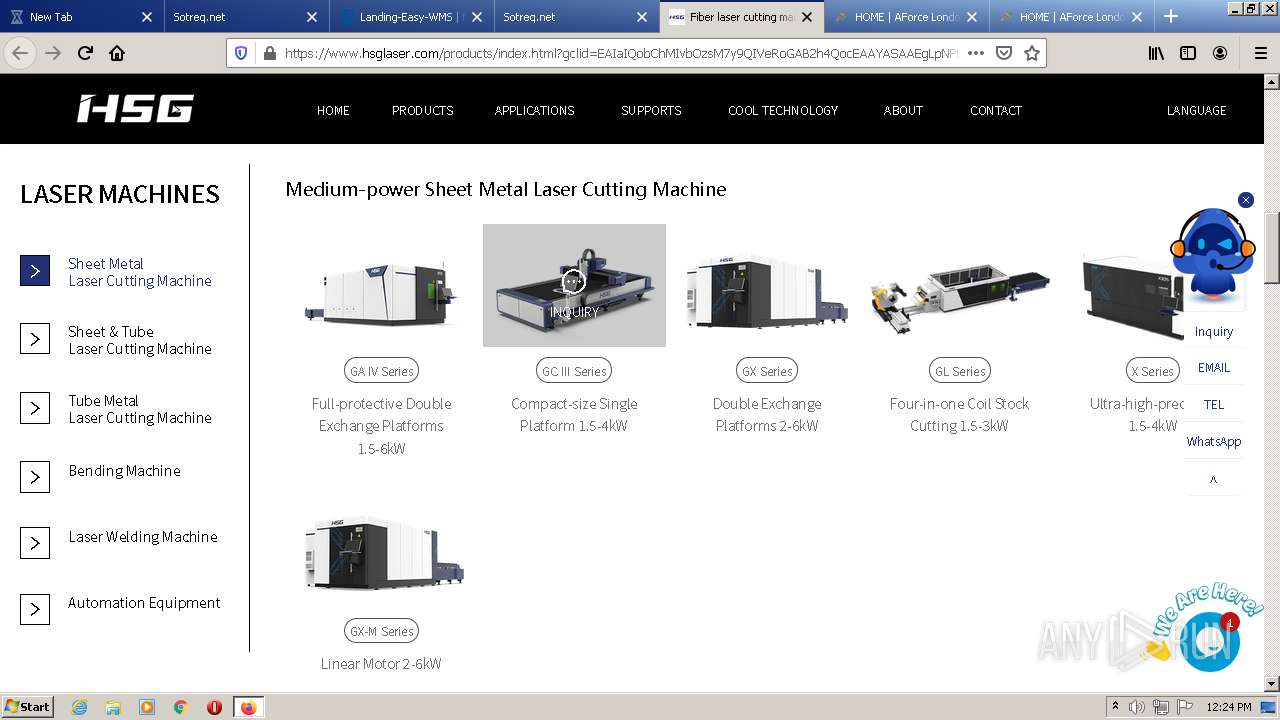The image size is (1280, 720).
Task: Click the browser forward arrow
Action: click(53, 53)
